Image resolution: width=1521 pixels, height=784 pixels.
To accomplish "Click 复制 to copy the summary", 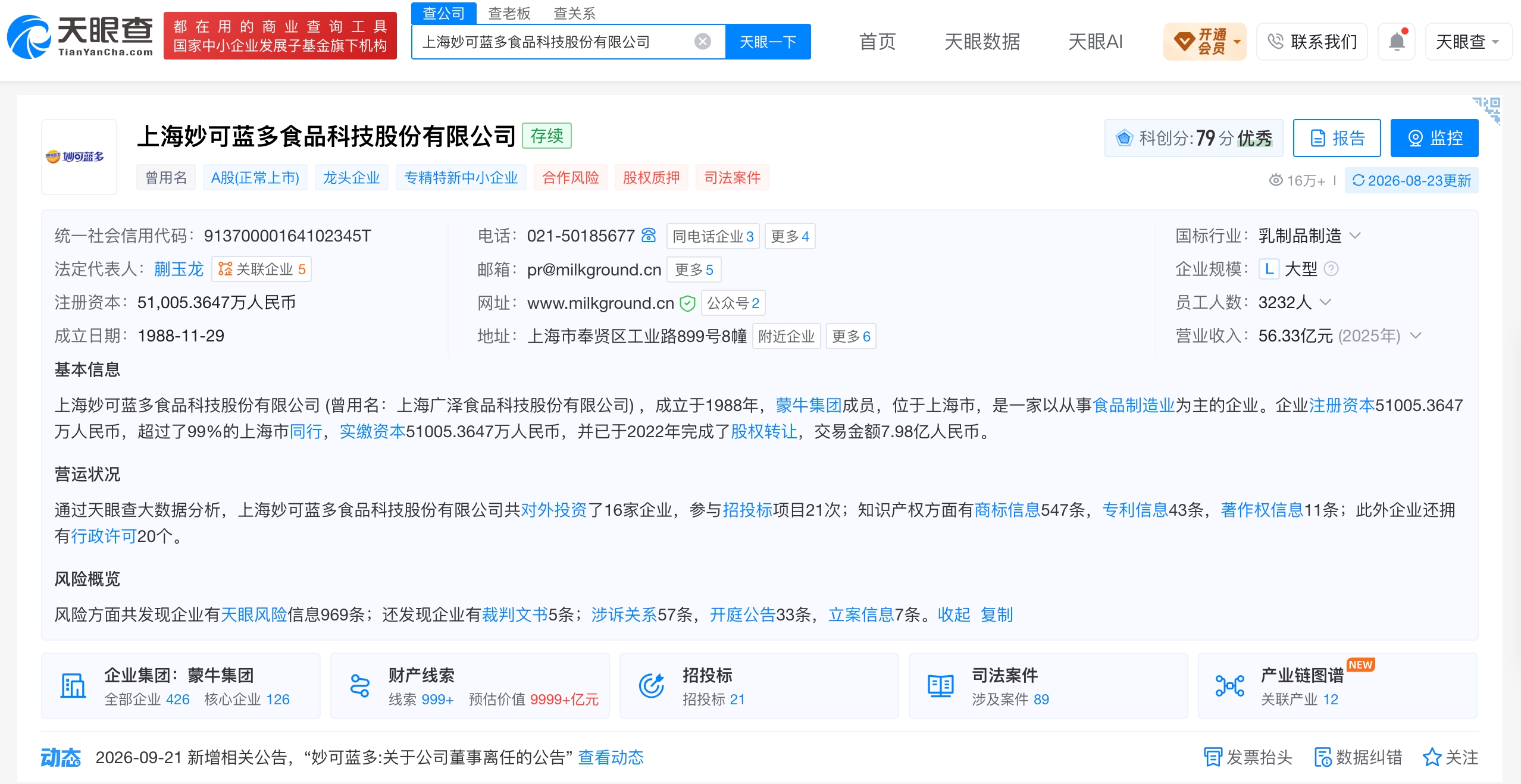I will 997,614.
